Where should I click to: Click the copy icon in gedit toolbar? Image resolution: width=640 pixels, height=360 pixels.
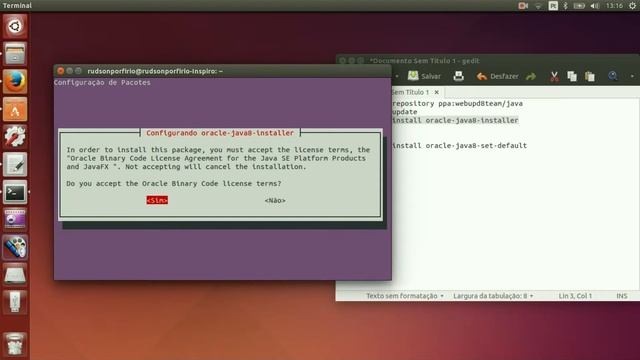click(x=572, y=76)
